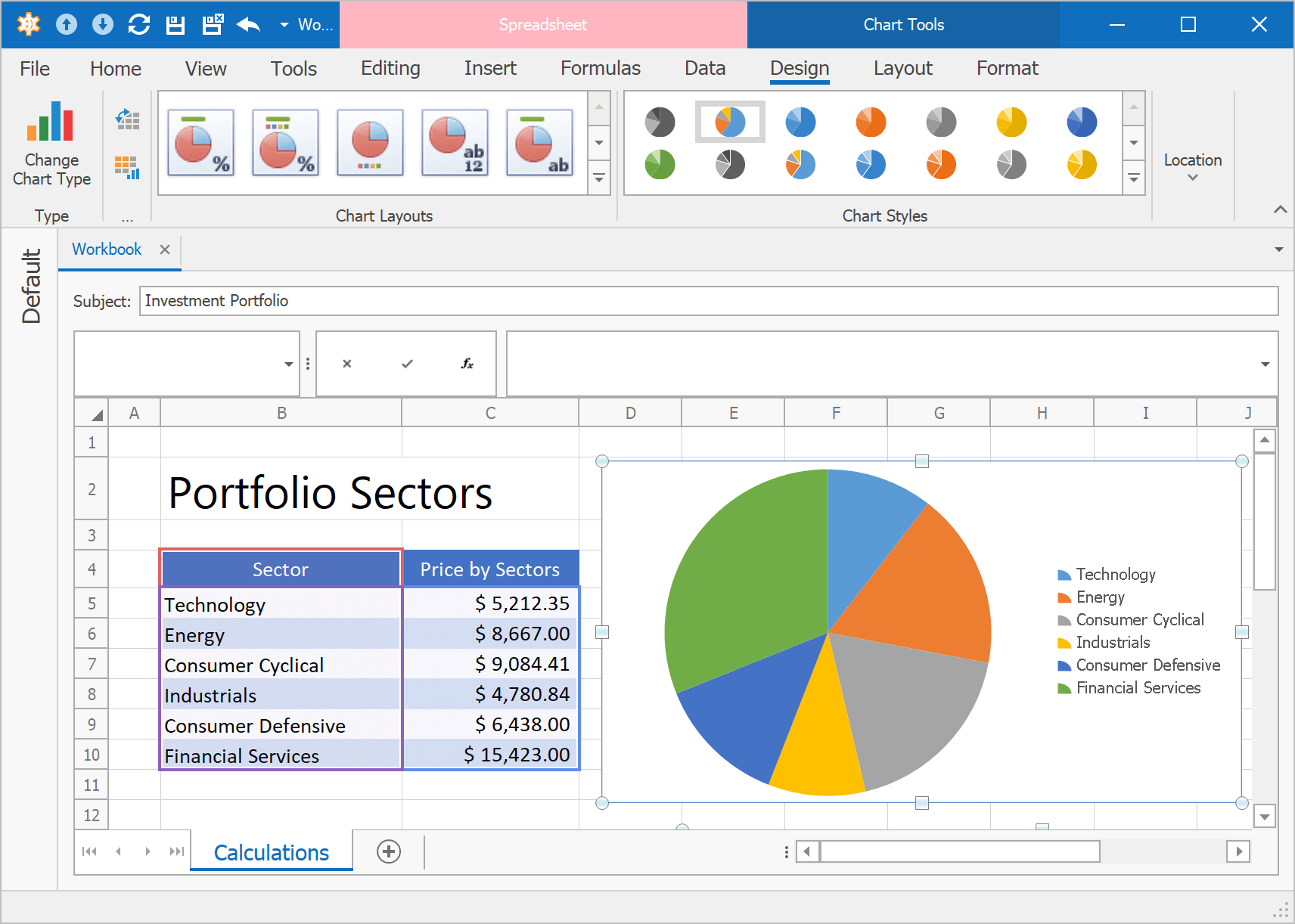Click the Select Data icon
Screen dimensions: 1295x924
(x=127, y=167)
